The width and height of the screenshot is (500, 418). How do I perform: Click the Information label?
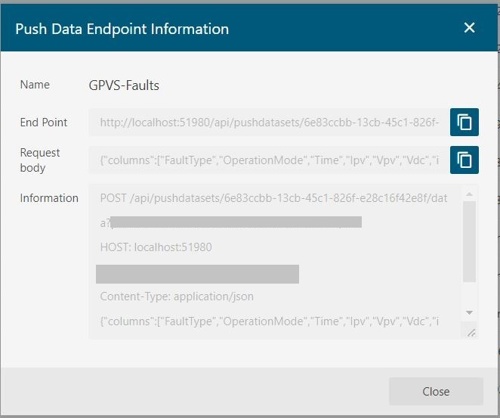click(49, 198)
